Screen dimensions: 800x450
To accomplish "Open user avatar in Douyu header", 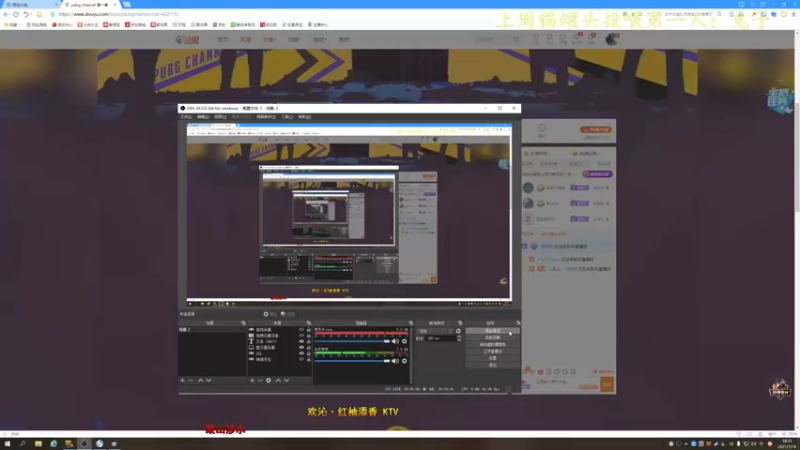I will [611, 39].
